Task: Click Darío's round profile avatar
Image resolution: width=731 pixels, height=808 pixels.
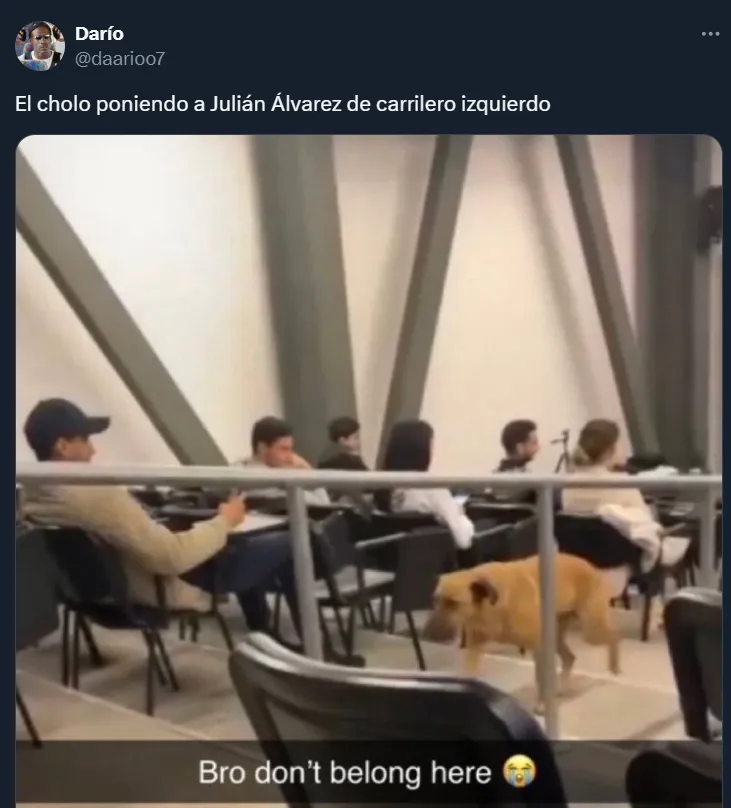Action: (x=40, y=45)
